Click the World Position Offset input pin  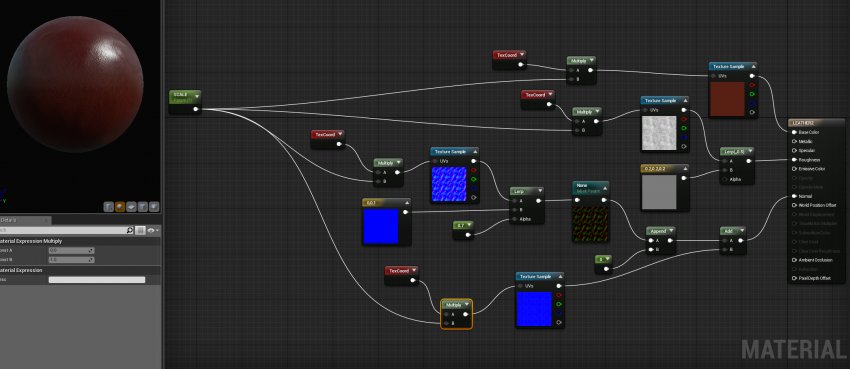(794, 205)
